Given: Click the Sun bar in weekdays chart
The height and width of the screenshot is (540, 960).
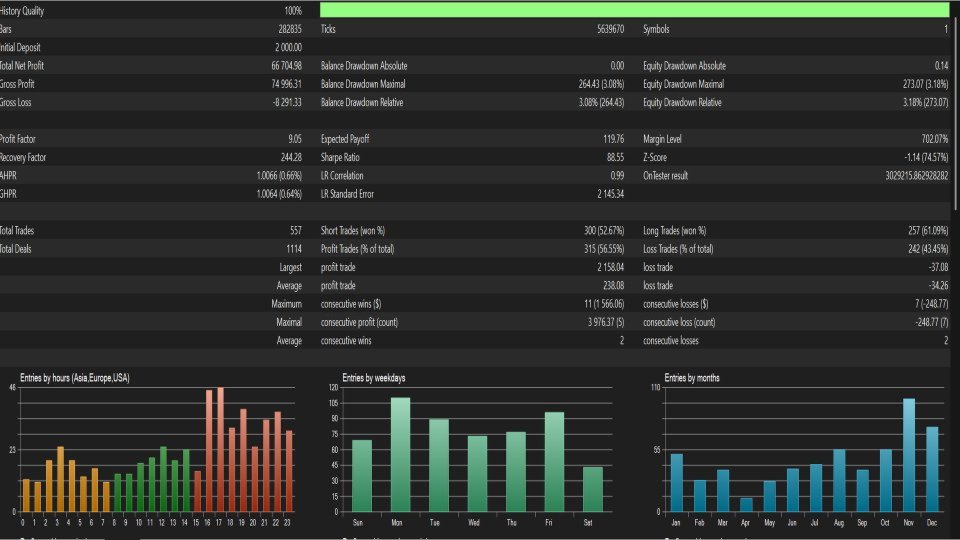Looking at the screenshot, I should (362, 476).
